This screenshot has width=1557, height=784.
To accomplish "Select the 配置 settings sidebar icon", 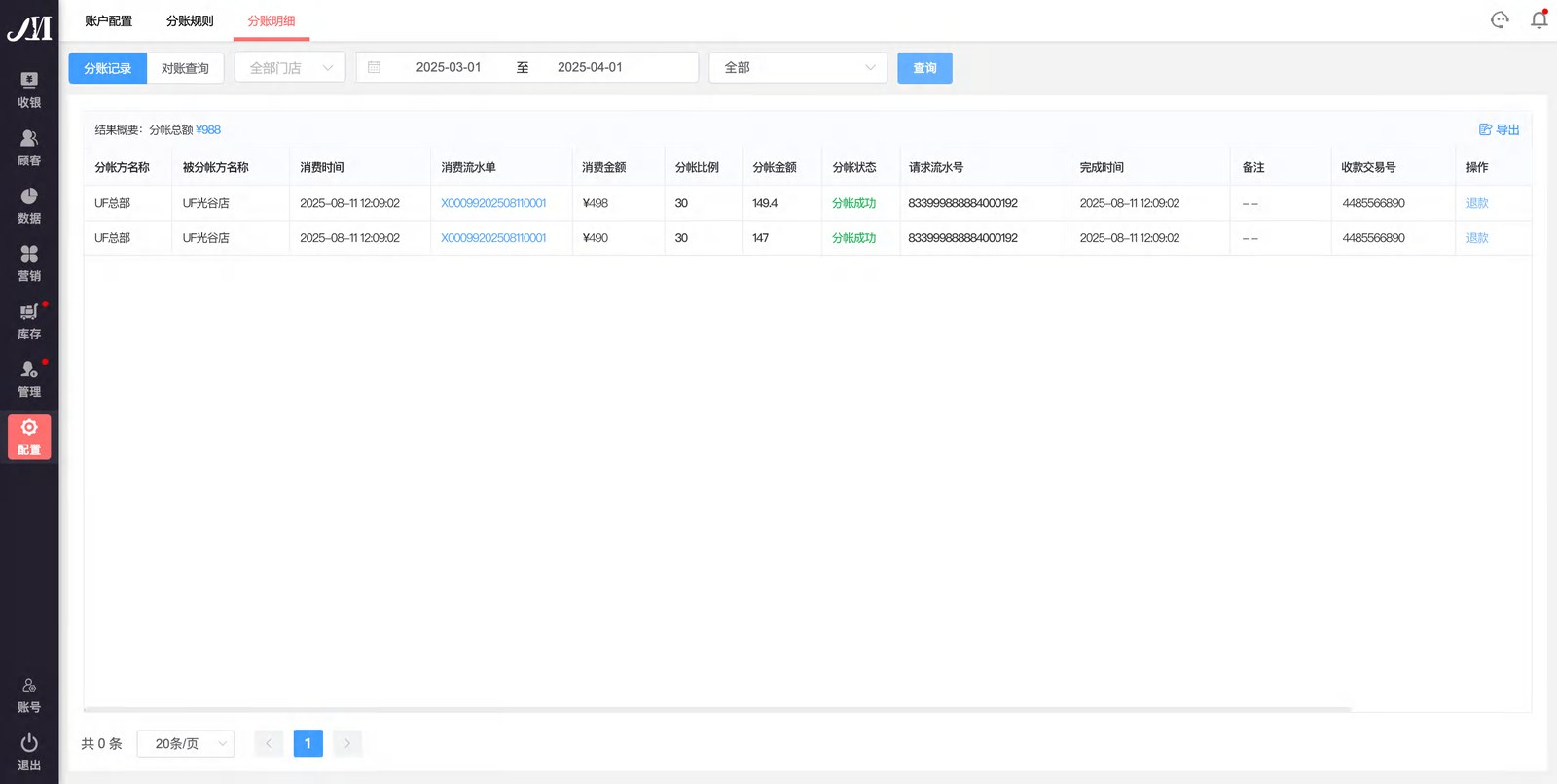I will 29,437.
